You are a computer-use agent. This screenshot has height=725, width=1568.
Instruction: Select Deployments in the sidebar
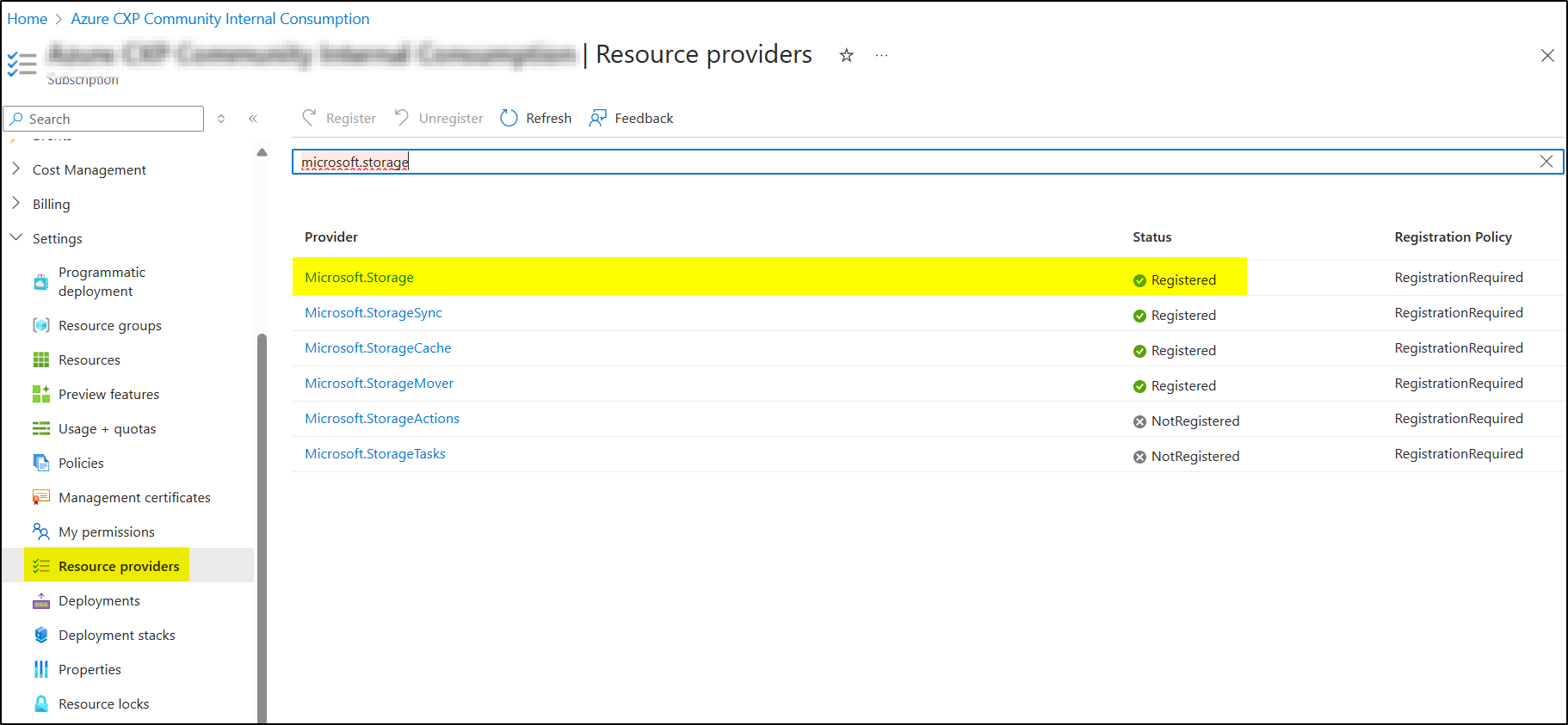tap(99, 600)
